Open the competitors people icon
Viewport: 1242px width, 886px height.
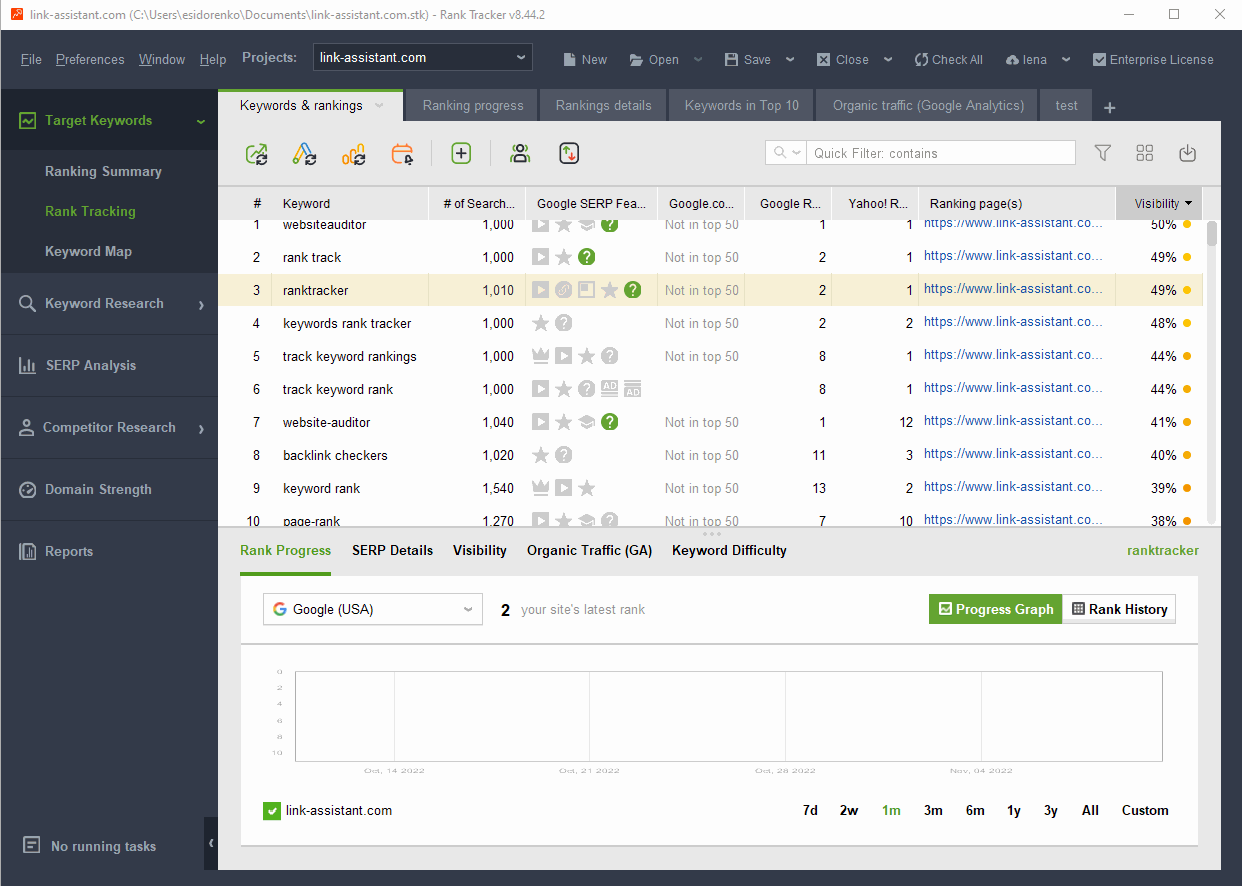tap(520, 153)
